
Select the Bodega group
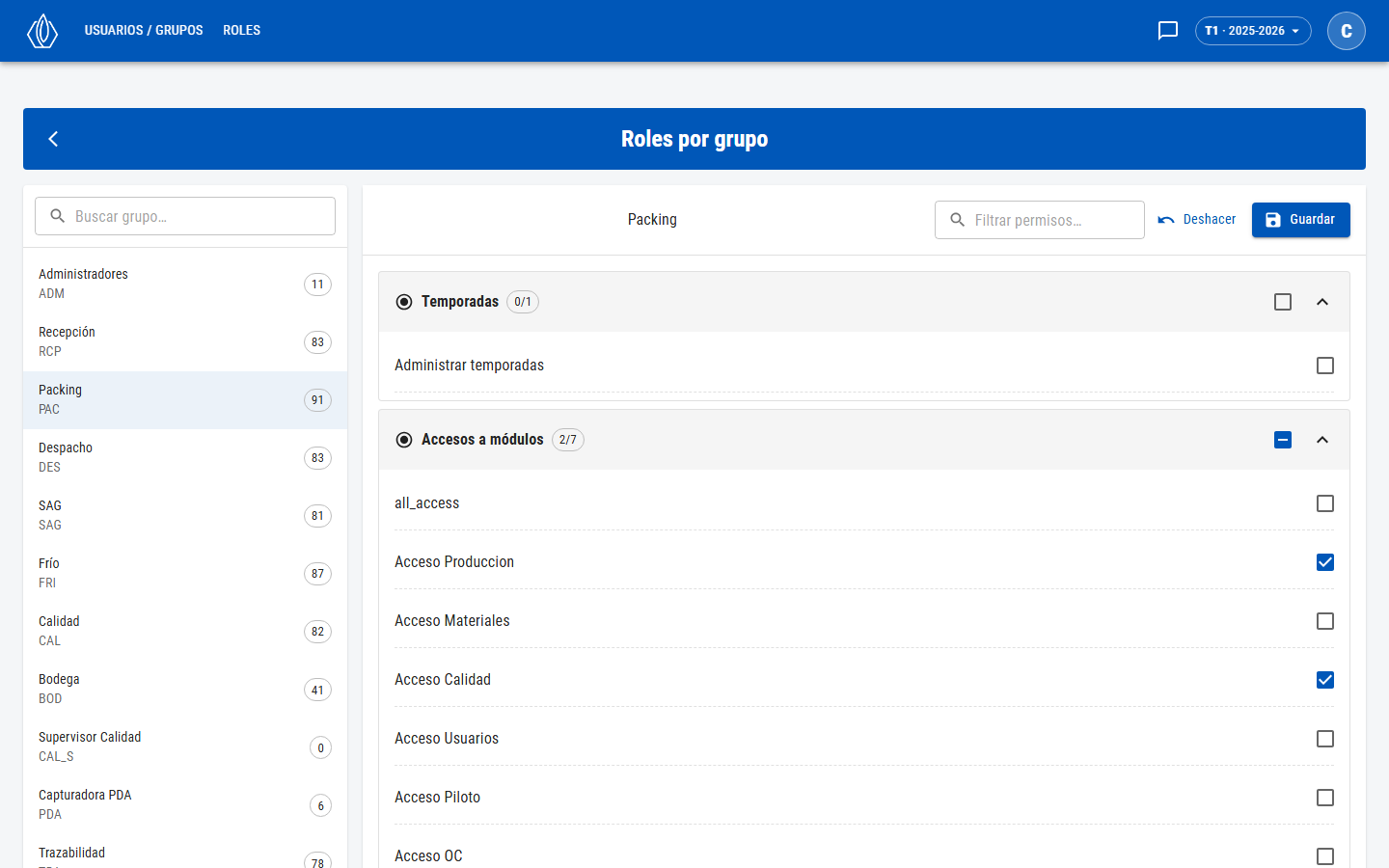coord(185,690)
